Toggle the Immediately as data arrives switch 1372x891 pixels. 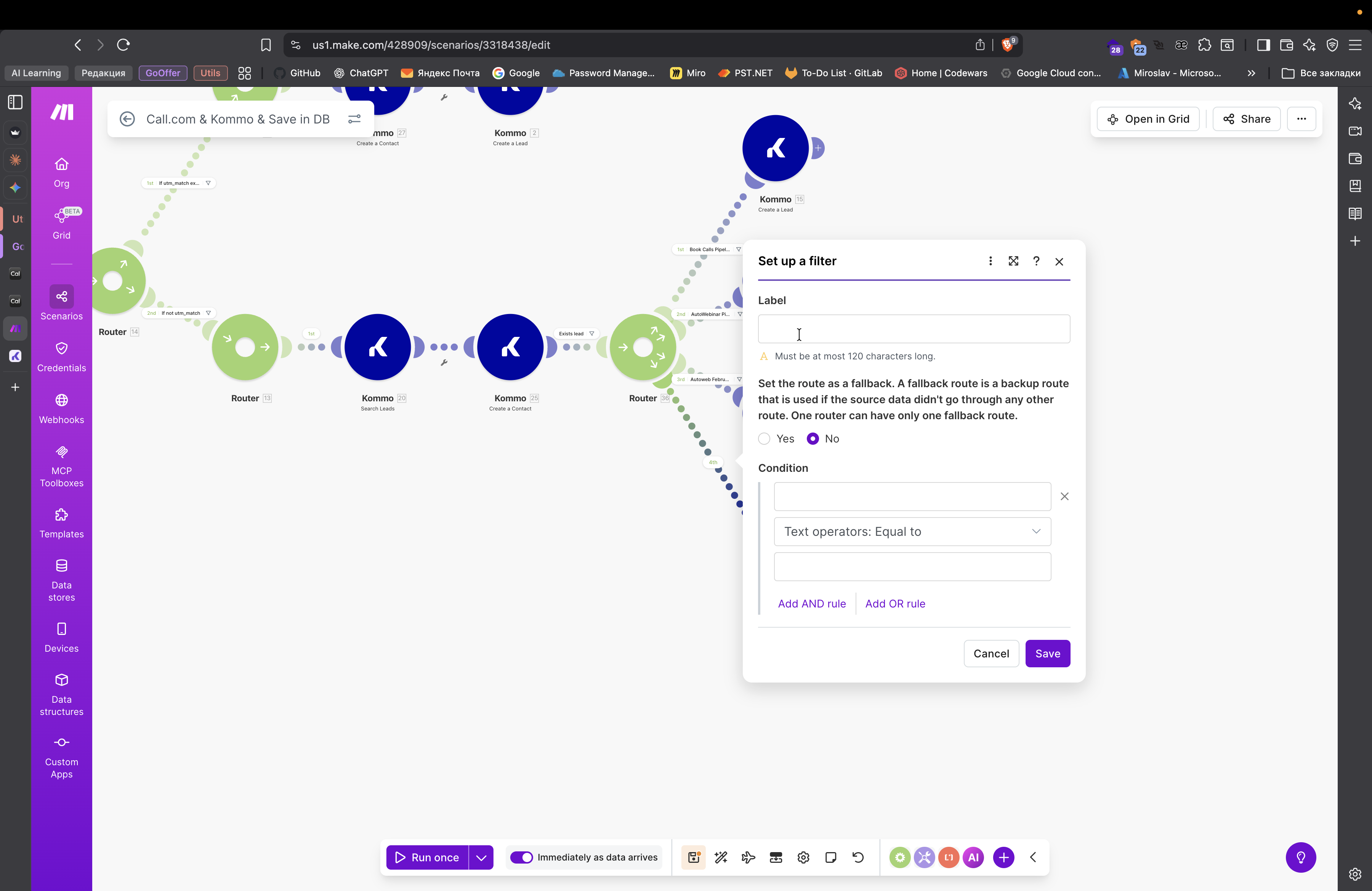point(521,857)
